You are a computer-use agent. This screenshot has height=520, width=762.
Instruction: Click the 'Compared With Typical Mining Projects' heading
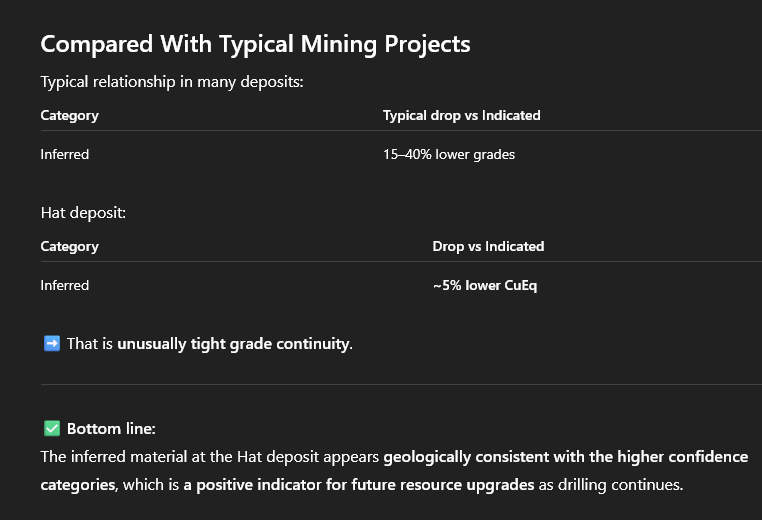[x=255, y=44]
